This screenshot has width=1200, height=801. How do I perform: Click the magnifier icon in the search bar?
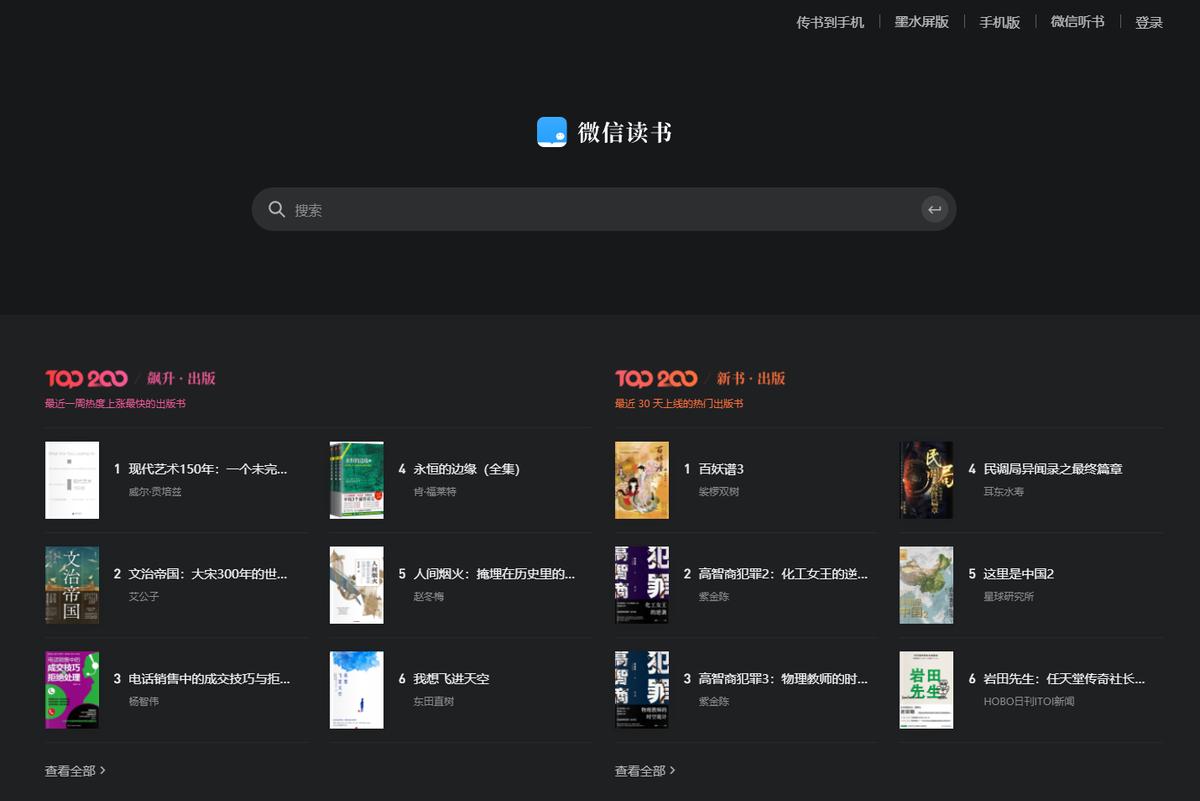pos(276,209)
